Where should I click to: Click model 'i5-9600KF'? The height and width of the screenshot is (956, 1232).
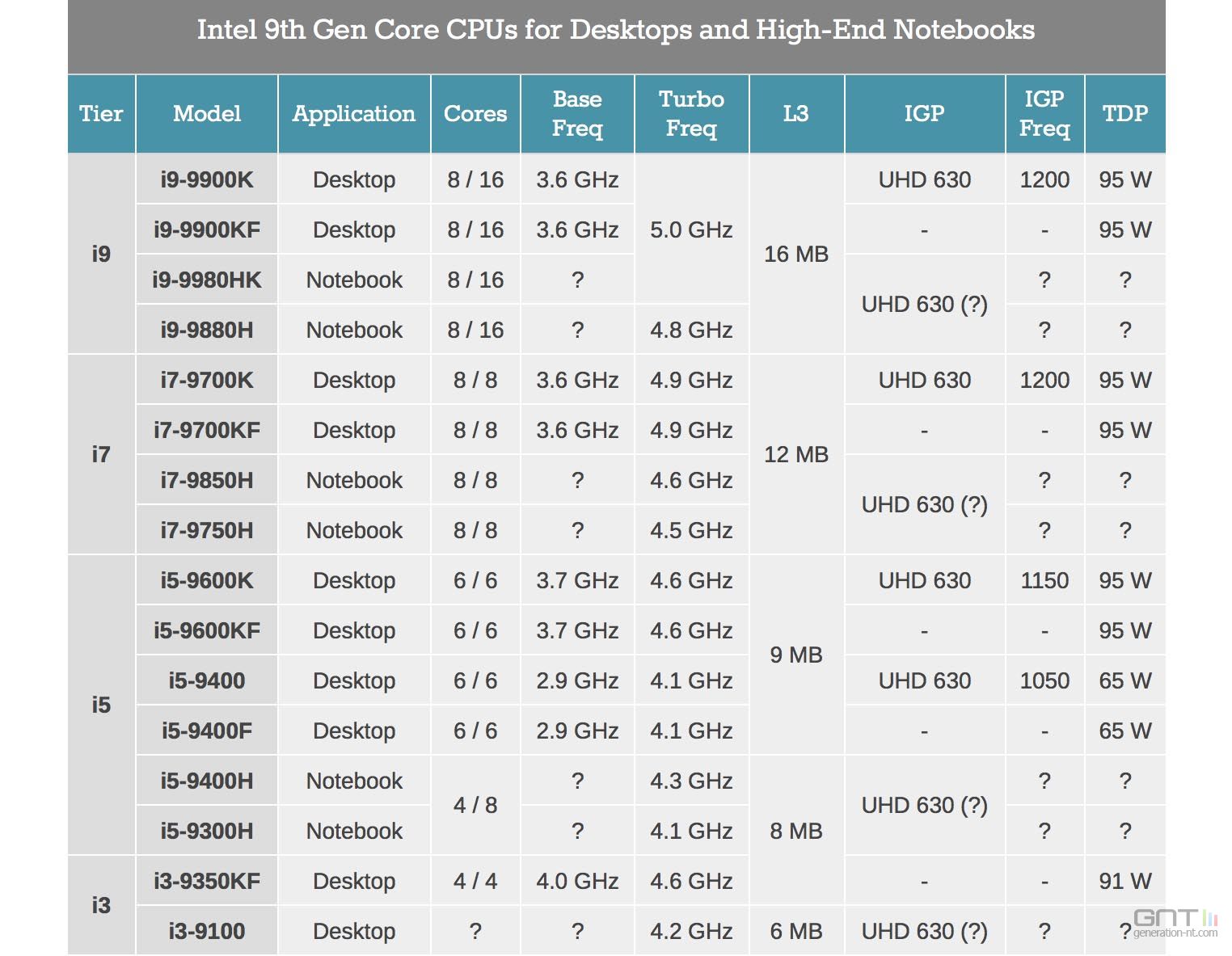pyautogui.click(x=207, y=630)
